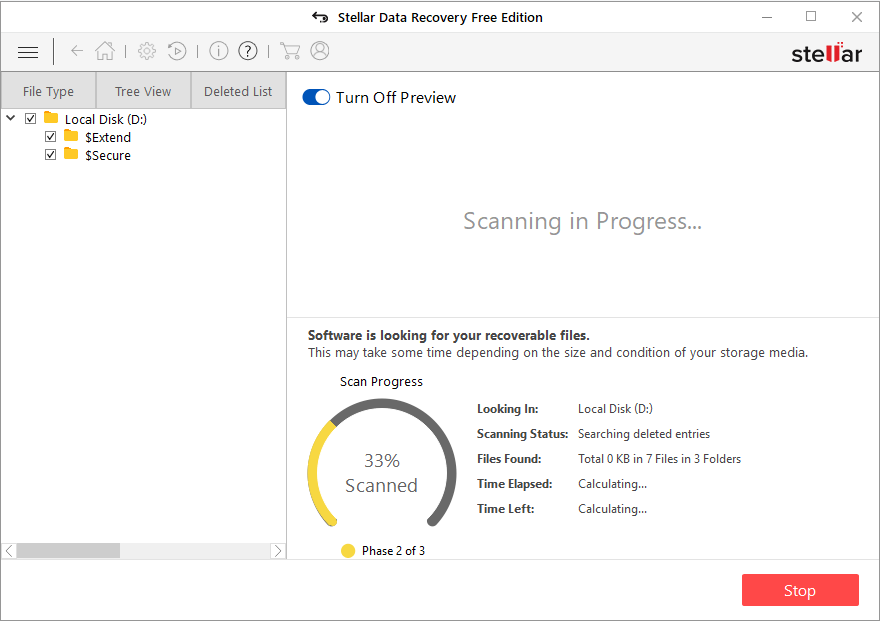Minimize the Stellar Data Recovery window
The height and width of the screenshot is (621, 880).
click(767, 17)
